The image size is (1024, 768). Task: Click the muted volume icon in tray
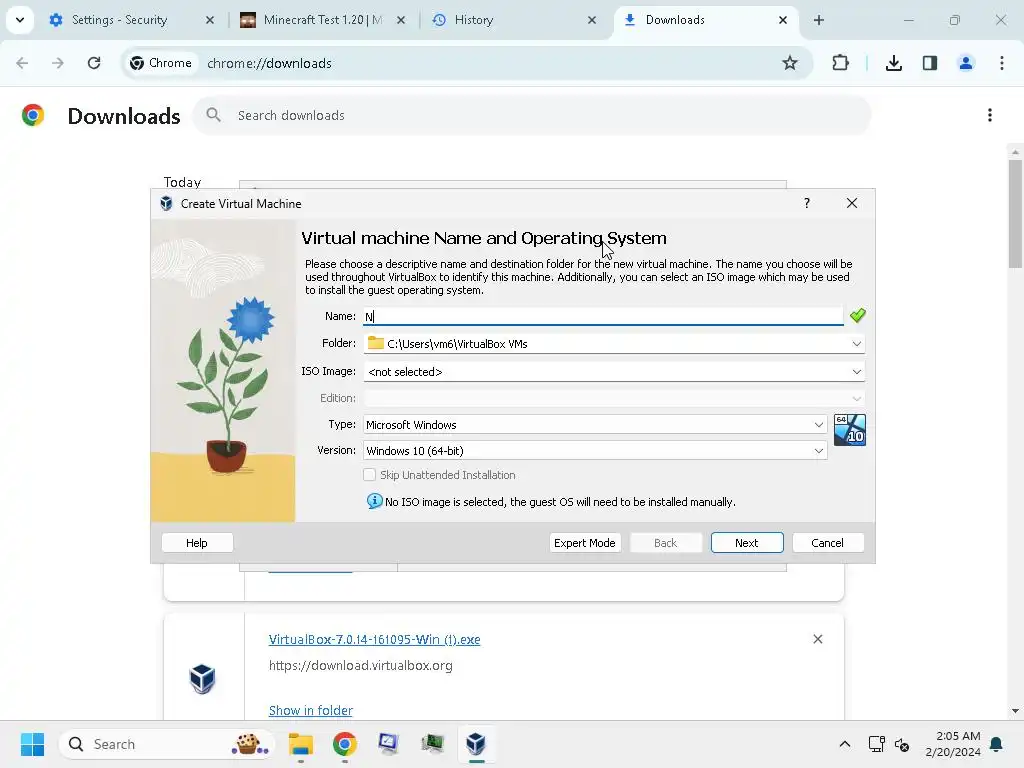pos(902,744)
